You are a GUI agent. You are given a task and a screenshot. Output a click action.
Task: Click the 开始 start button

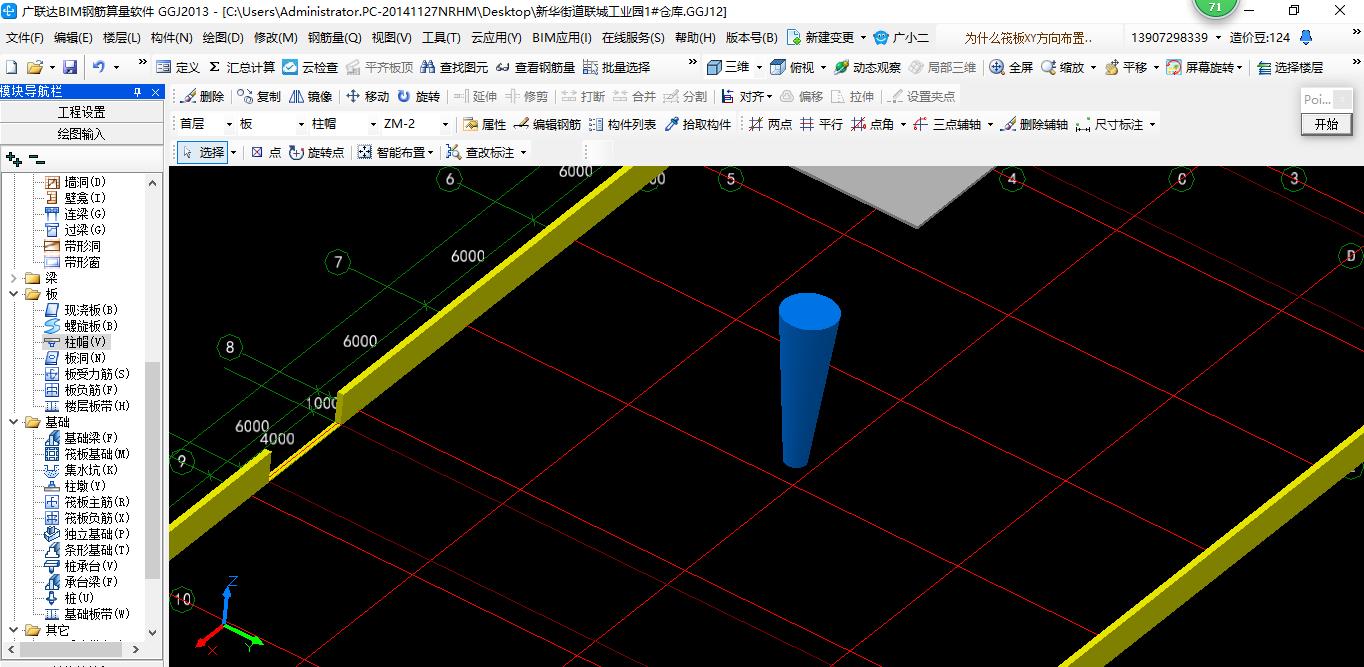[x=1326, y=124]
